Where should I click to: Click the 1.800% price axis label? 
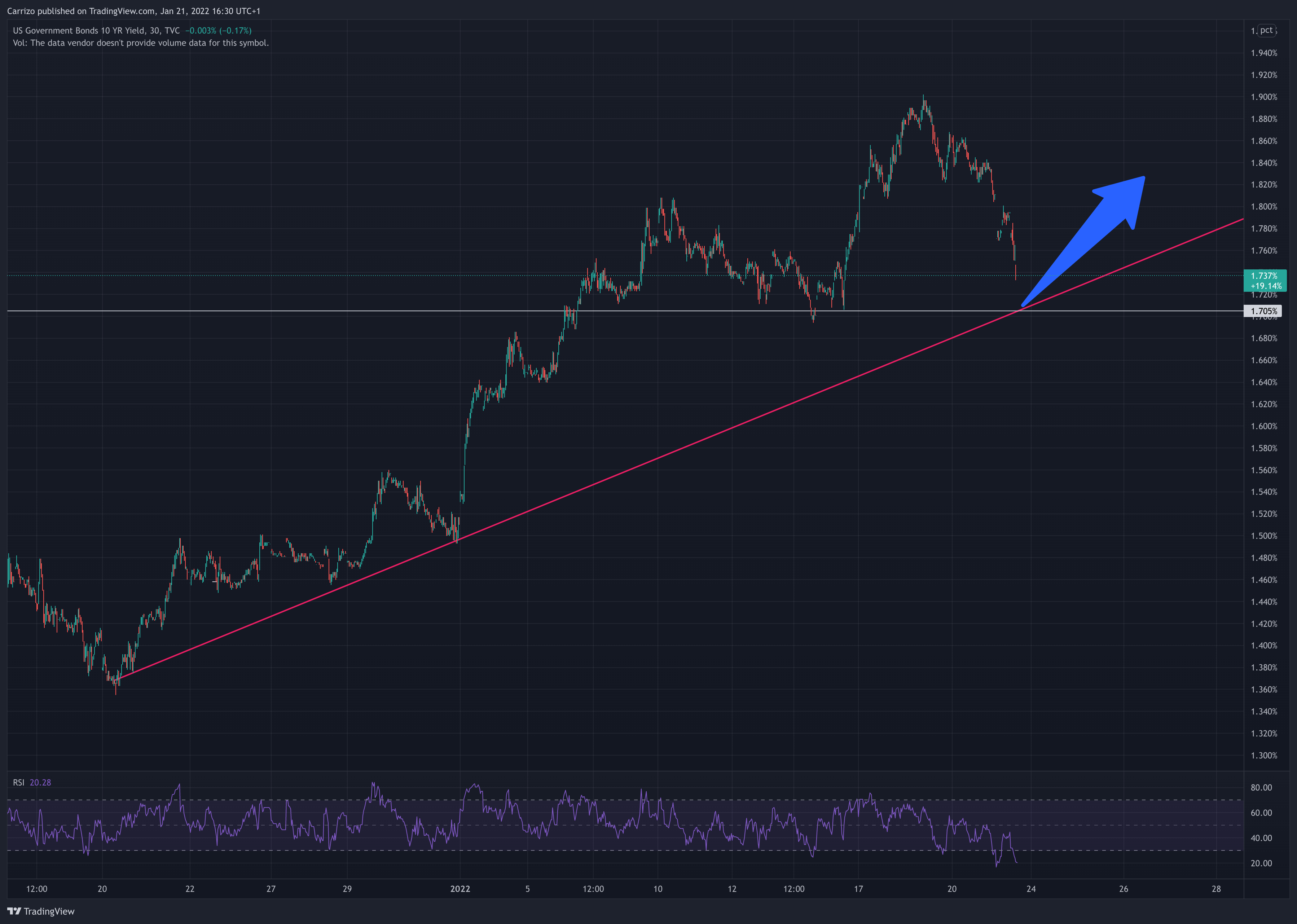pos(1264,207)
